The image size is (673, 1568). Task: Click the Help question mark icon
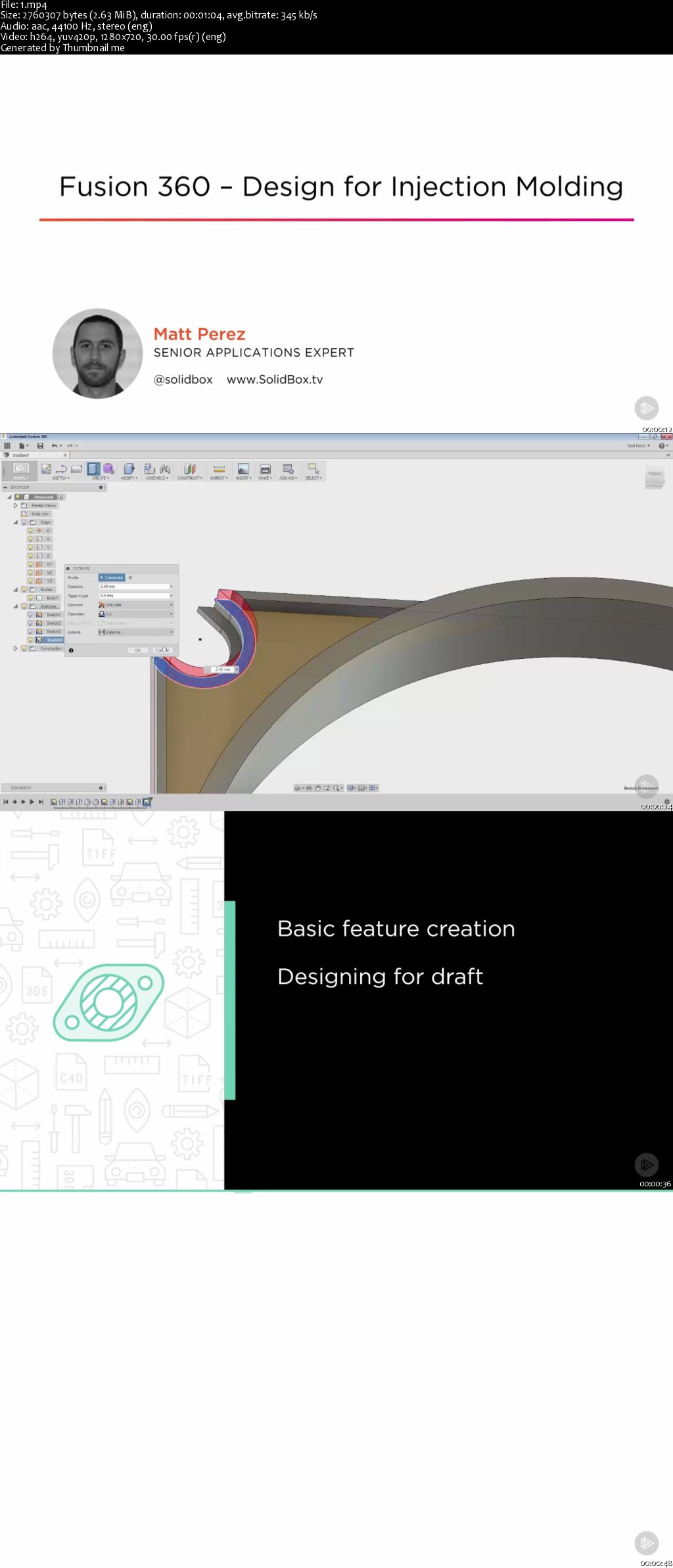pyautogui.click(x=661, y=445)
